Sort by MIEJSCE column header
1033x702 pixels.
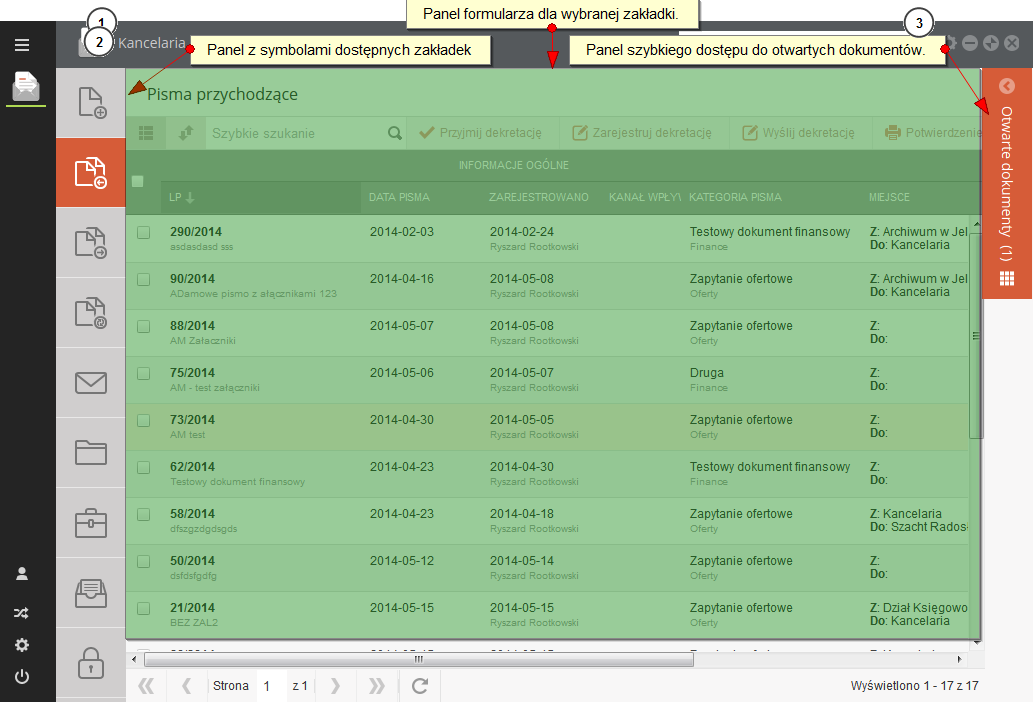pyautogui.click(x=920, y=198)
